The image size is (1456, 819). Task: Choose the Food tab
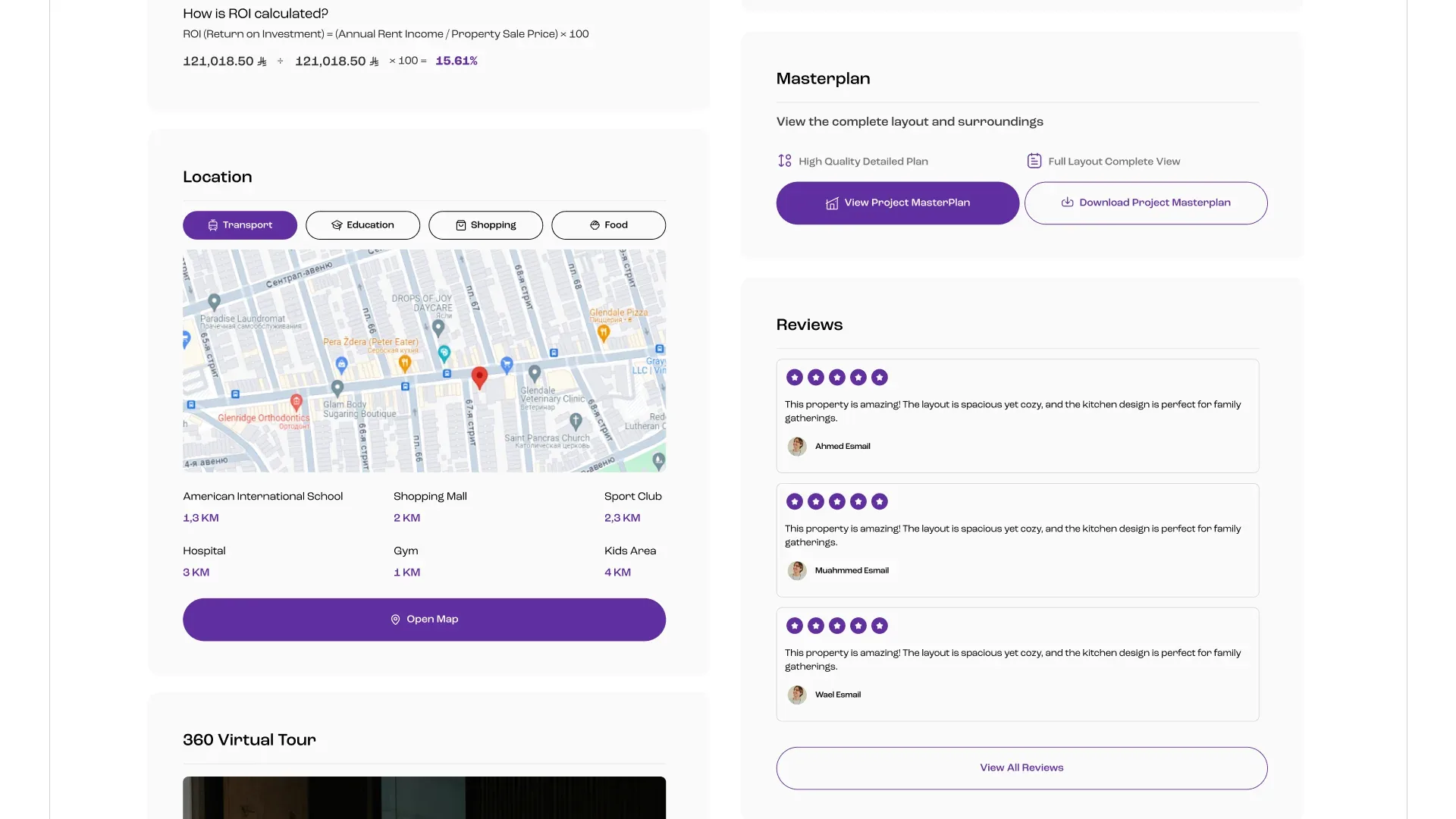[x=608, y=225]
